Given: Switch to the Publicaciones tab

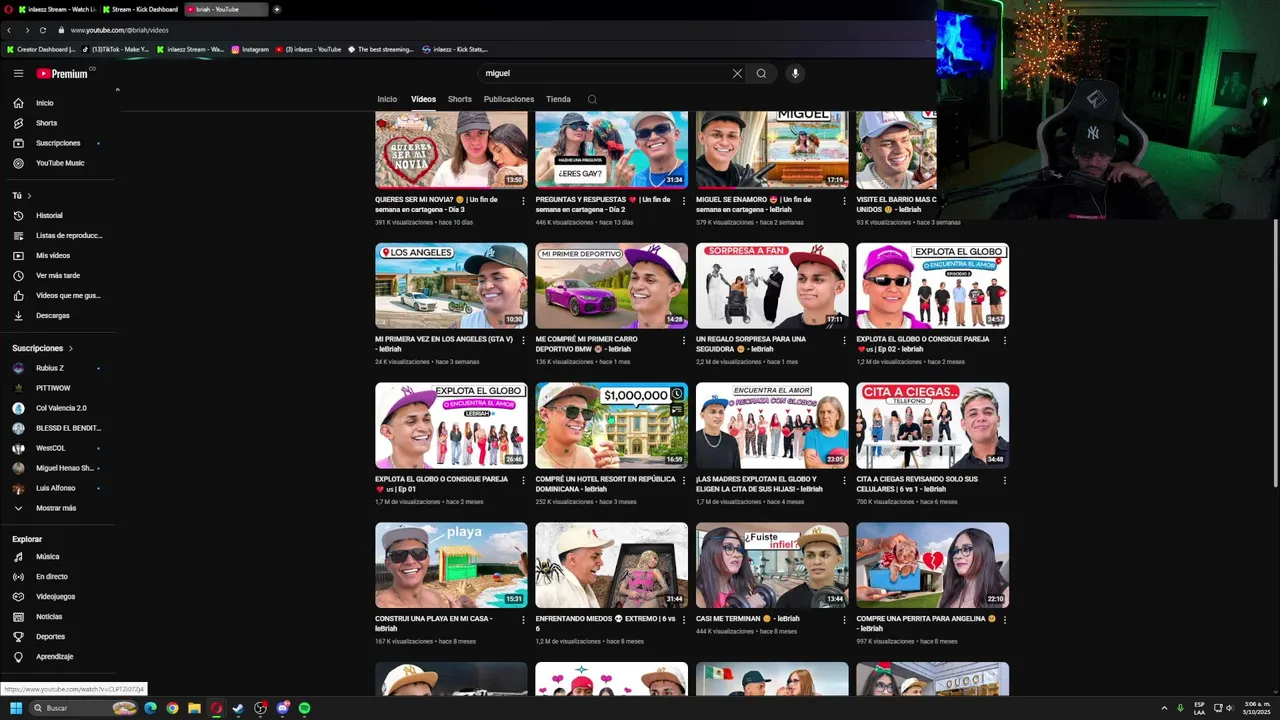Looking at the screenshot, I should click(x=509, y=99).
